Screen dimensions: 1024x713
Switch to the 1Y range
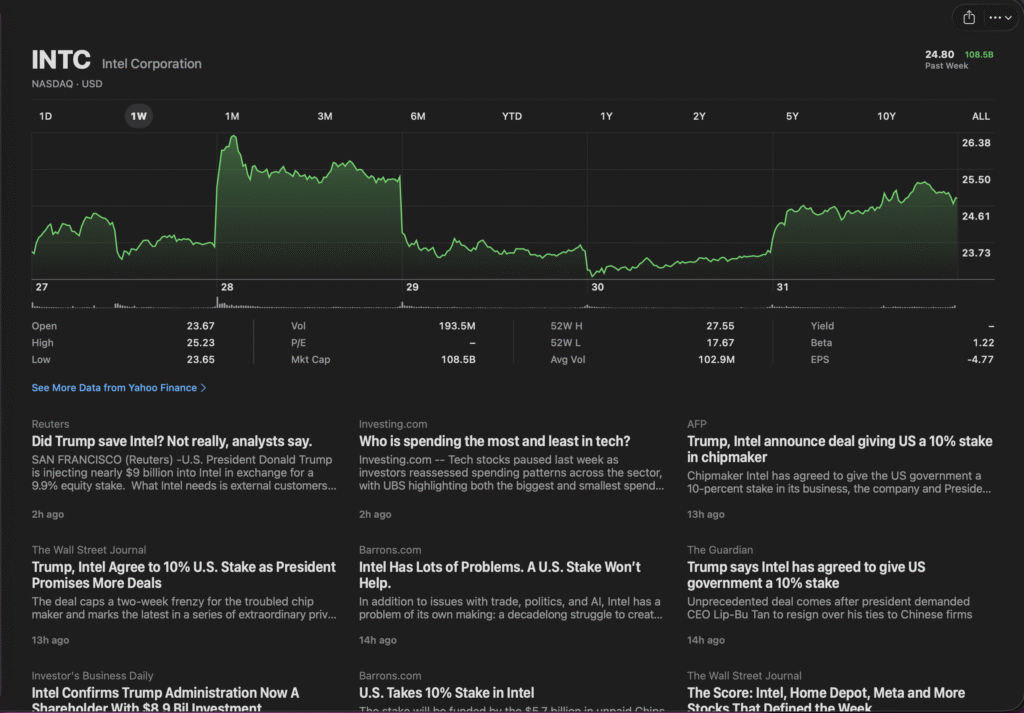606,116
